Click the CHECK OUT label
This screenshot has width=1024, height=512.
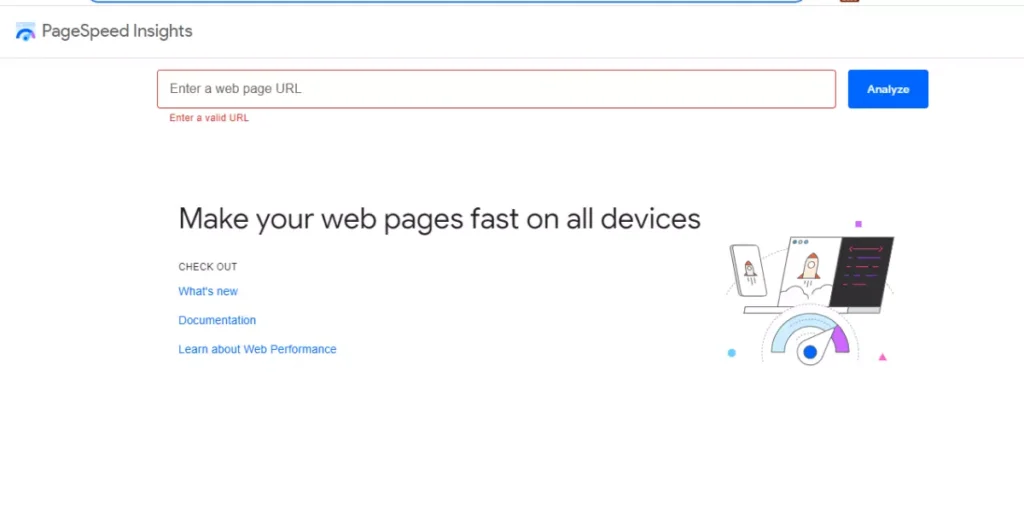pyautogui.click(x=208, y=267)
